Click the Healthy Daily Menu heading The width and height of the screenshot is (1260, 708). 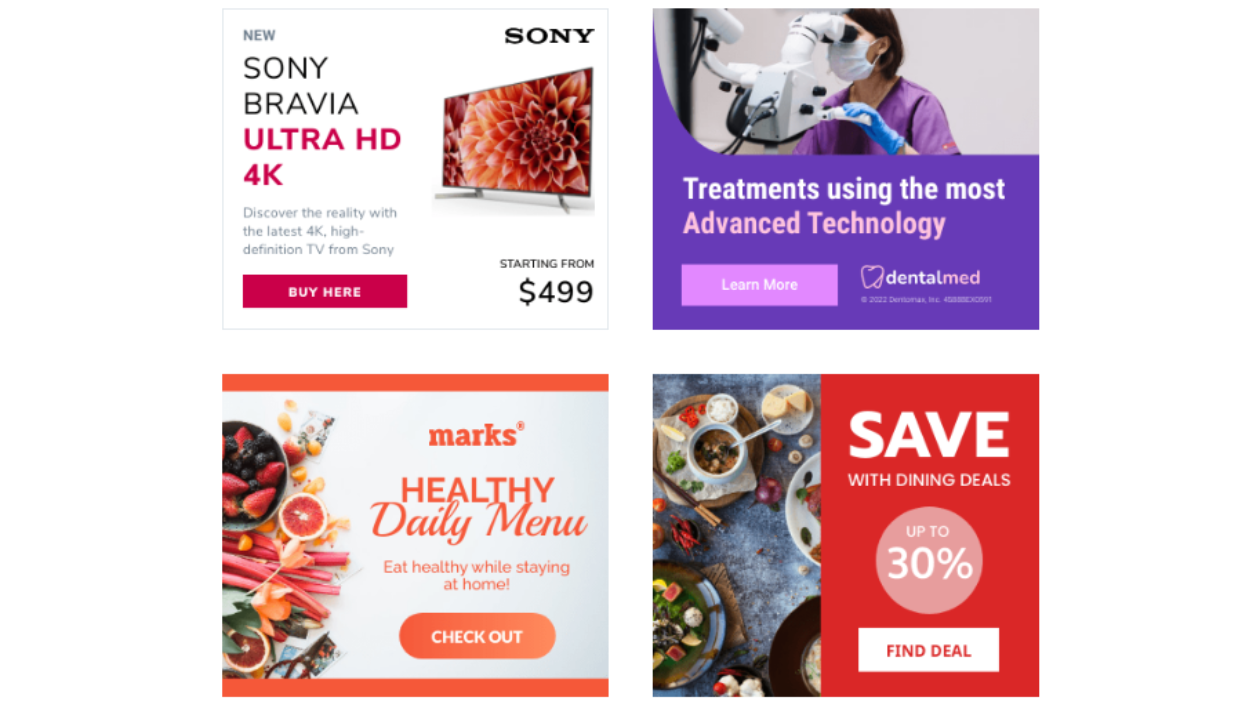478,508
